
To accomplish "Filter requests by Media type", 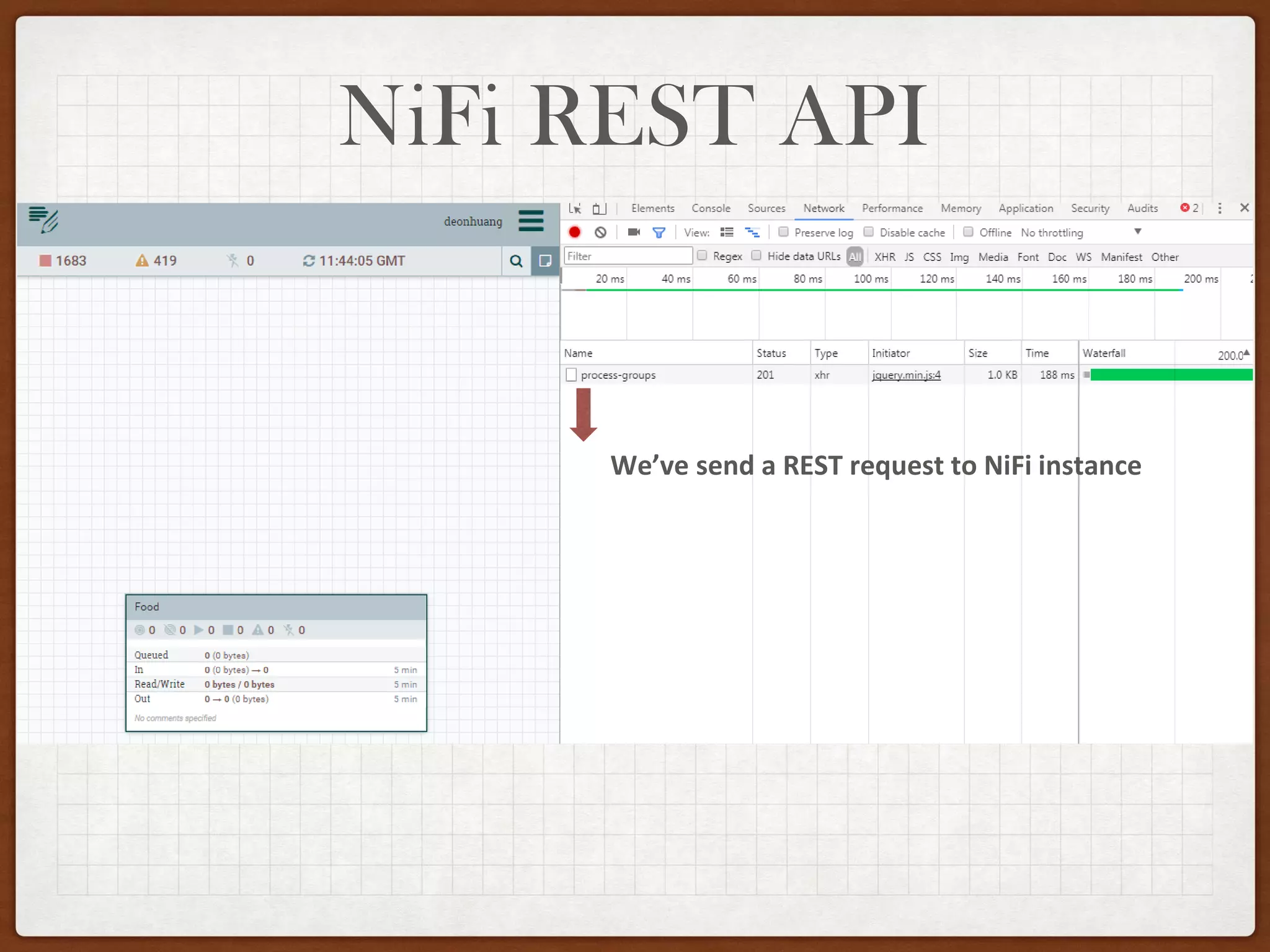I will tap(993, 257).
